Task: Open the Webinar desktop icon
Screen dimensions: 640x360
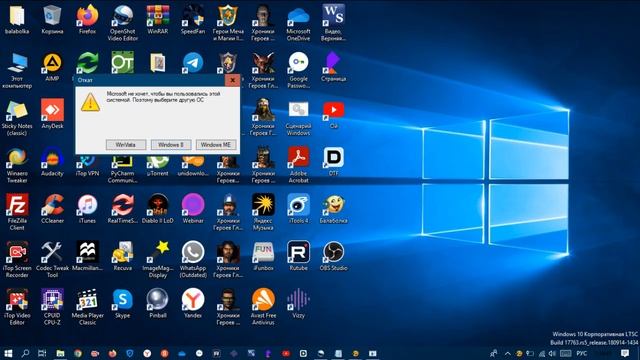Action: pyautogui.click(x=193, y=209)
